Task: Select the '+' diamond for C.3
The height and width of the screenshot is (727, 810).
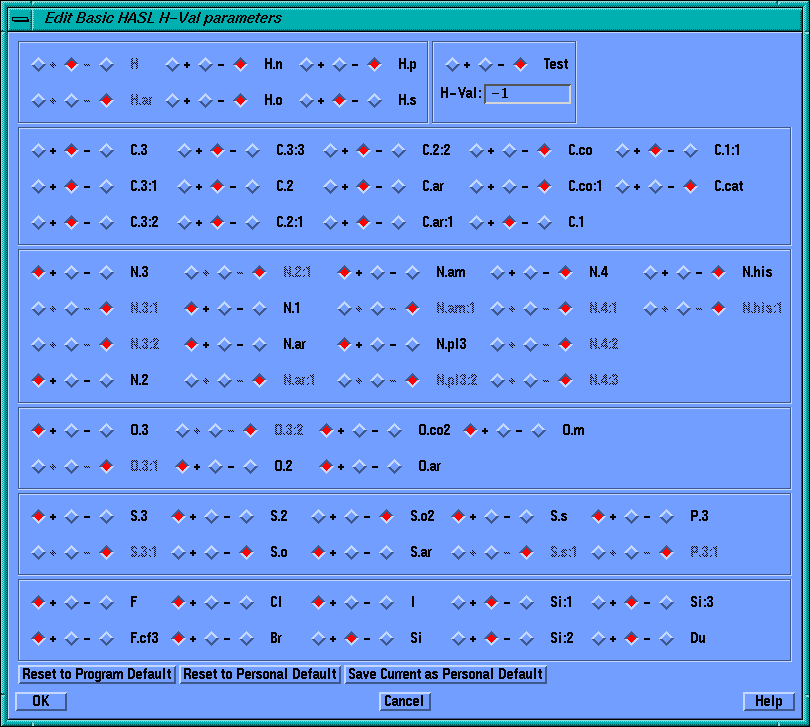Action: [38, 150]
